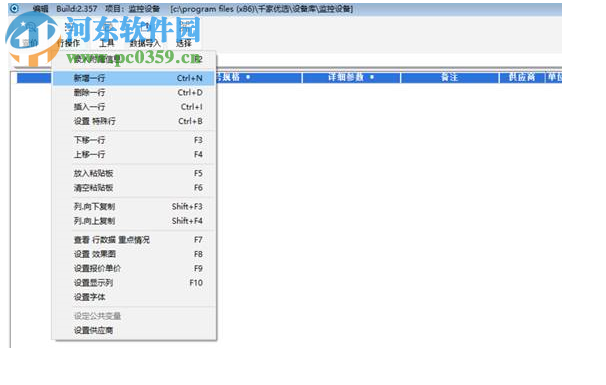This screenshot has width=606, height=385.
Task: Click the 规格 column header
Action: [258, 77]
